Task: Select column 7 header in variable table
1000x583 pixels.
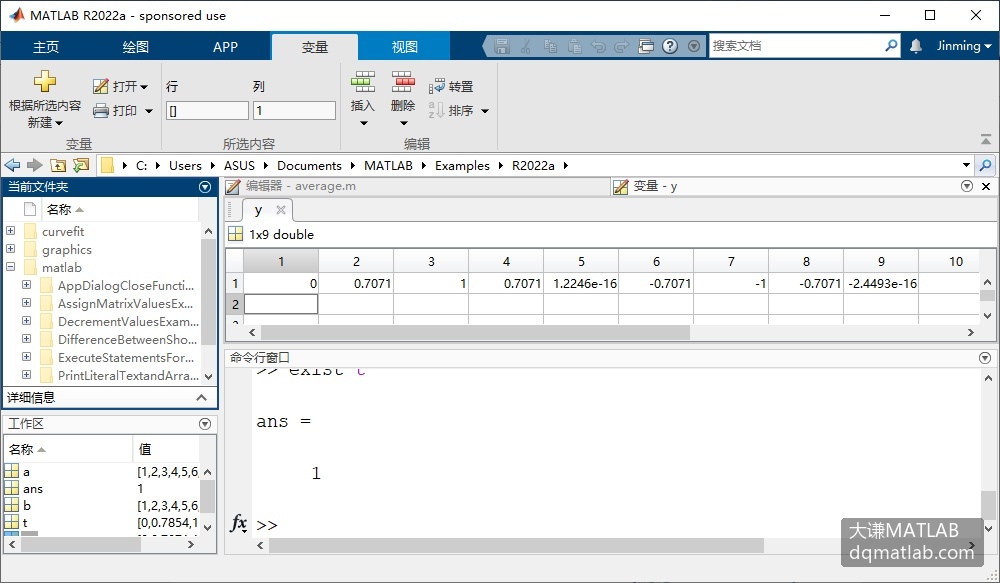Action: (x=731, y=262)
